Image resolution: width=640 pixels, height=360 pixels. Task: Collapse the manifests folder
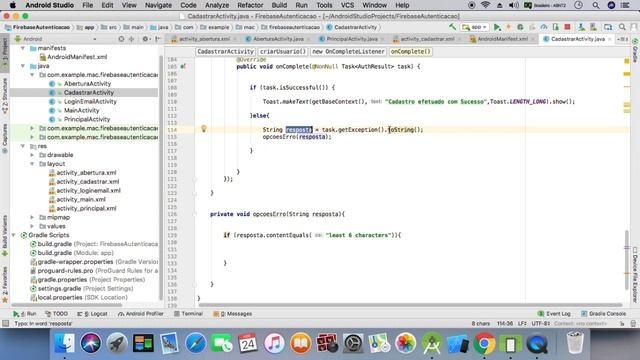pyautogui.click(x=23, y=48)
